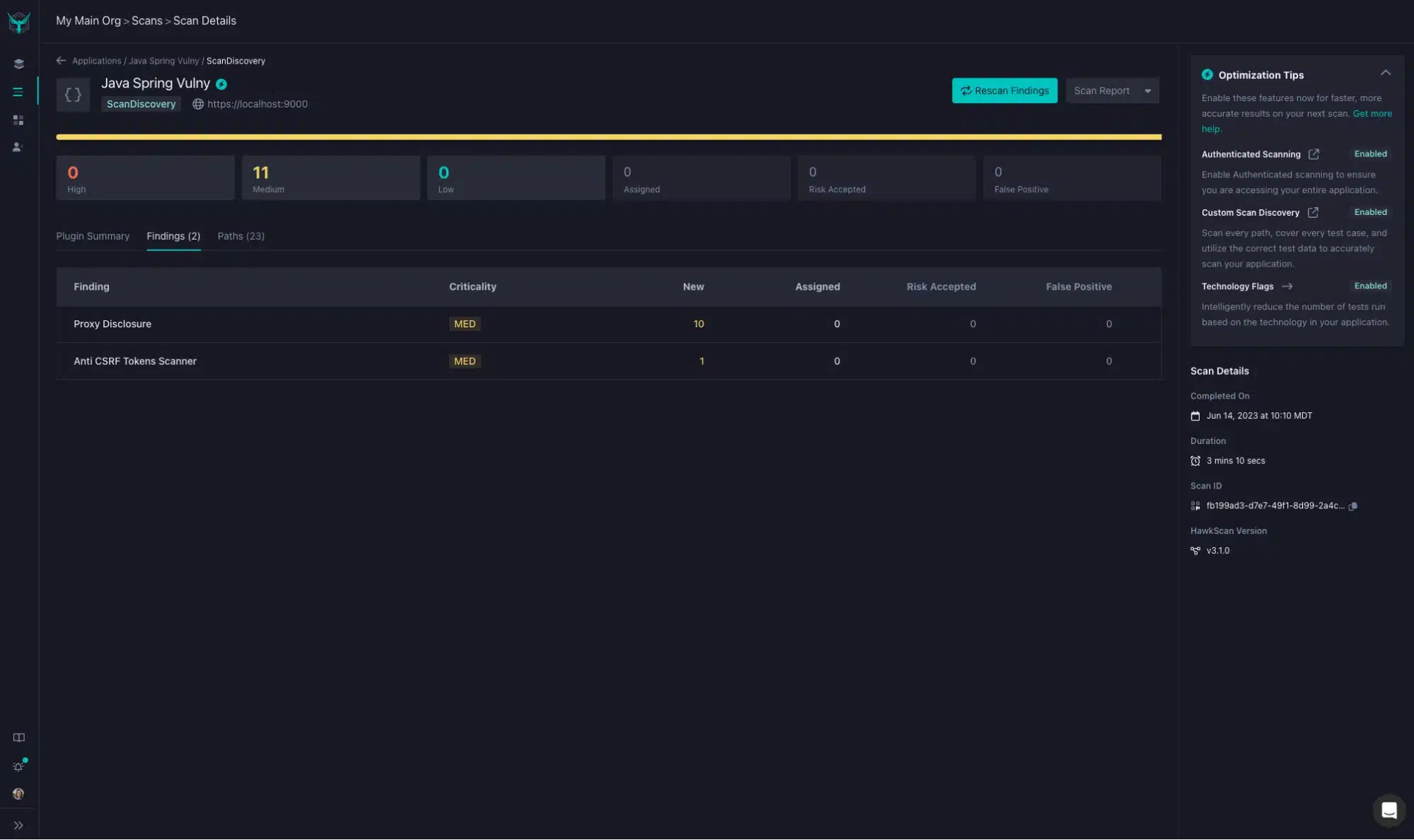Open Custom Scan Discovery external link icon
1414x840 pixels.
pos(1313,212)
